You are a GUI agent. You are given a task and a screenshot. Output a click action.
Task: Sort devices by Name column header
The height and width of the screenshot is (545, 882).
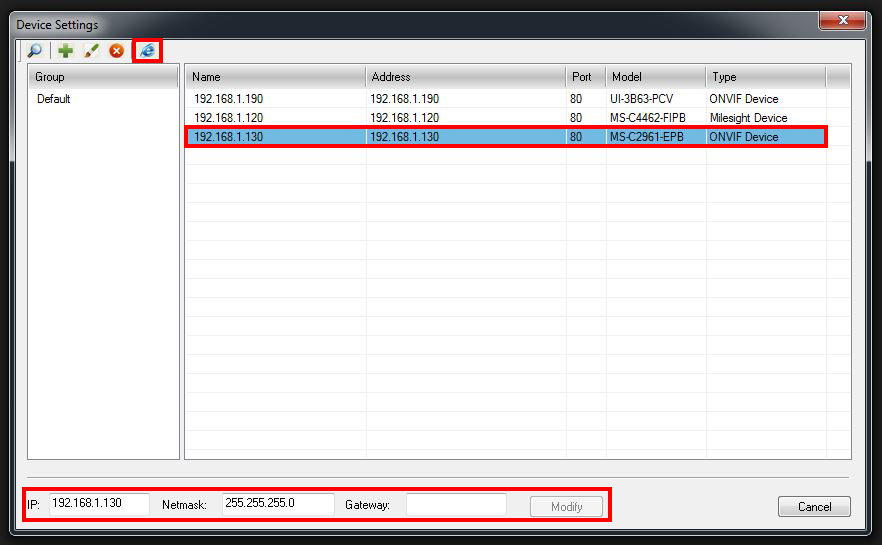pyautogui.click(x=275, y=77)
